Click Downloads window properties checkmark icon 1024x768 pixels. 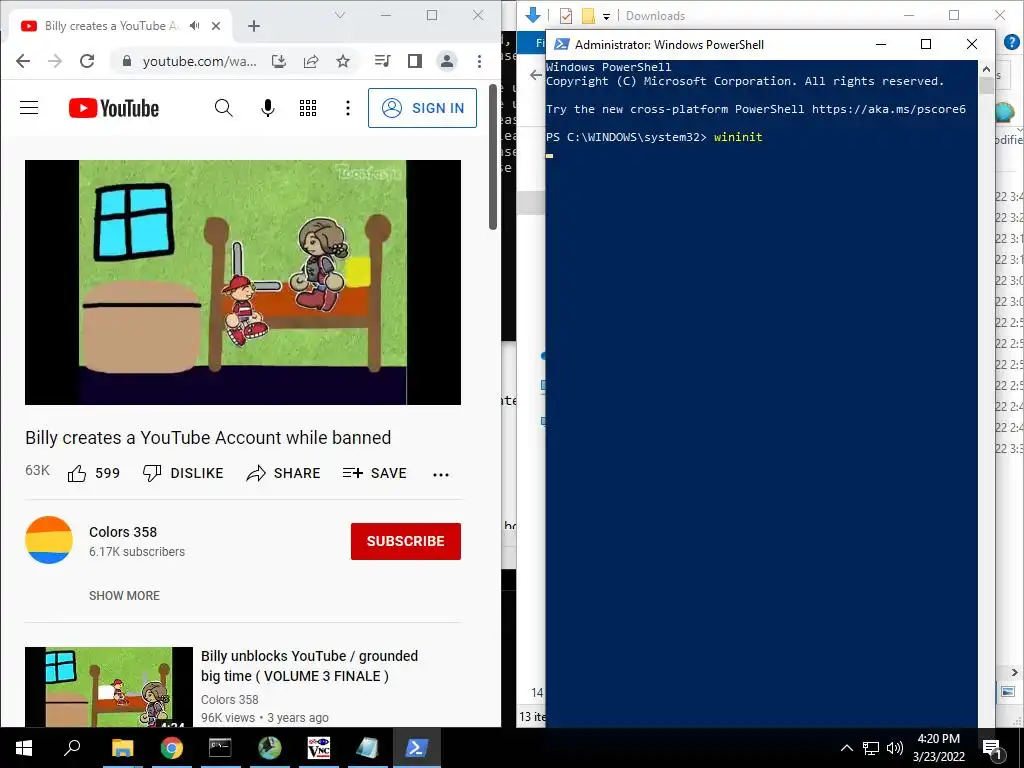pyautogui.click(x=566, y=16)
